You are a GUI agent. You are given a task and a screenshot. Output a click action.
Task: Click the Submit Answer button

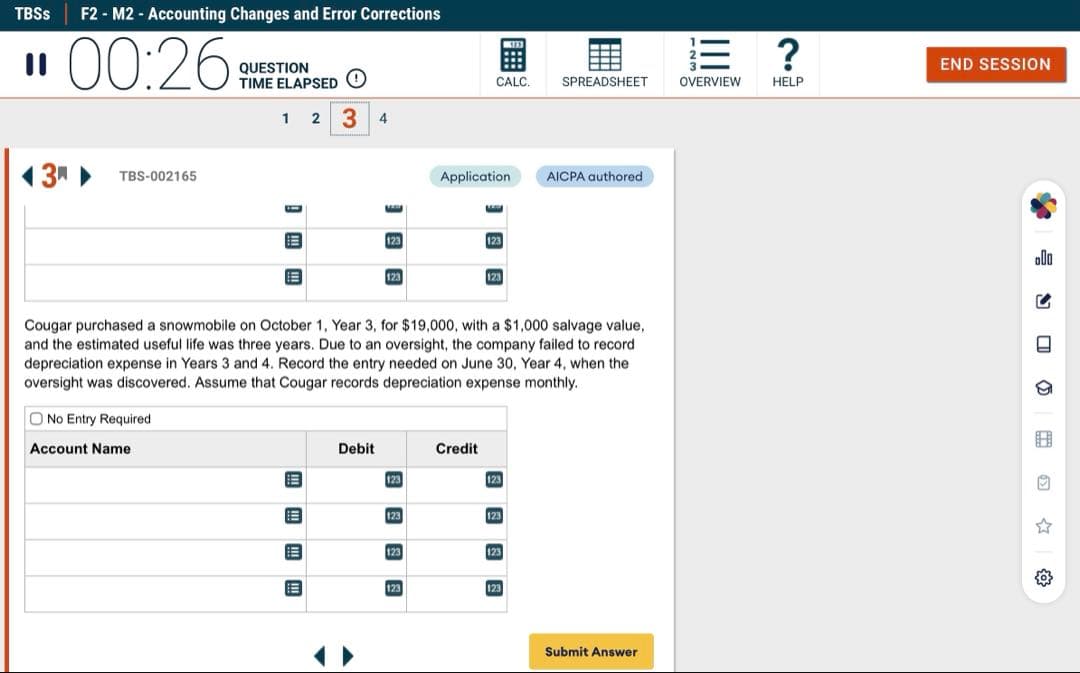pyautogui.click(x=590, y=652)
